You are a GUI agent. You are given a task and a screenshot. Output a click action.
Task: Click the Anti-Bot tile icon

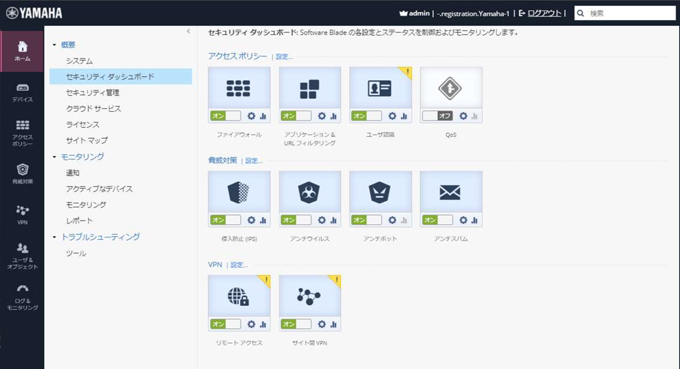pyautogui.click(x=380, y=192)
